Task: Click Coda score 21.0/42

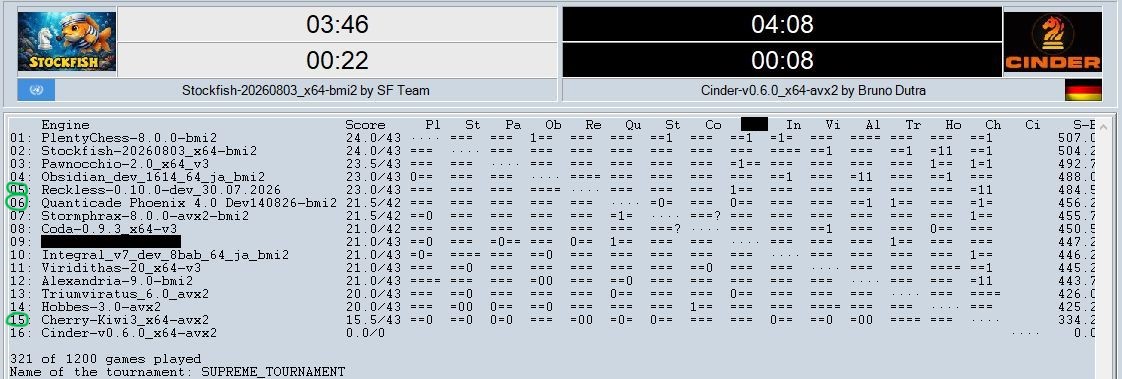Action: tap(374, 229)
